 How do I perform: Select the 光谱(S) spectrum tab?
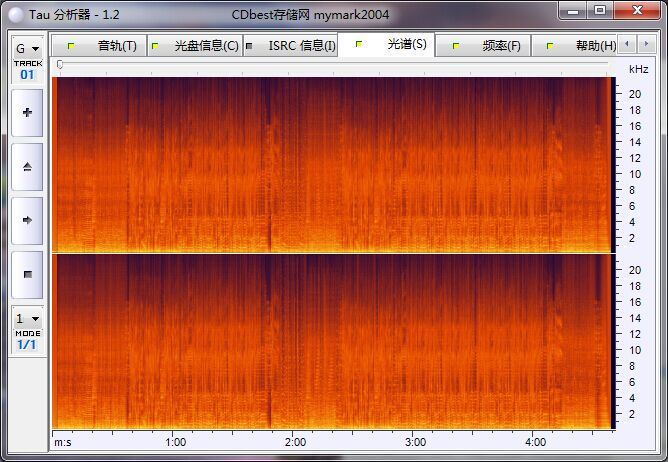coord(386,44)
